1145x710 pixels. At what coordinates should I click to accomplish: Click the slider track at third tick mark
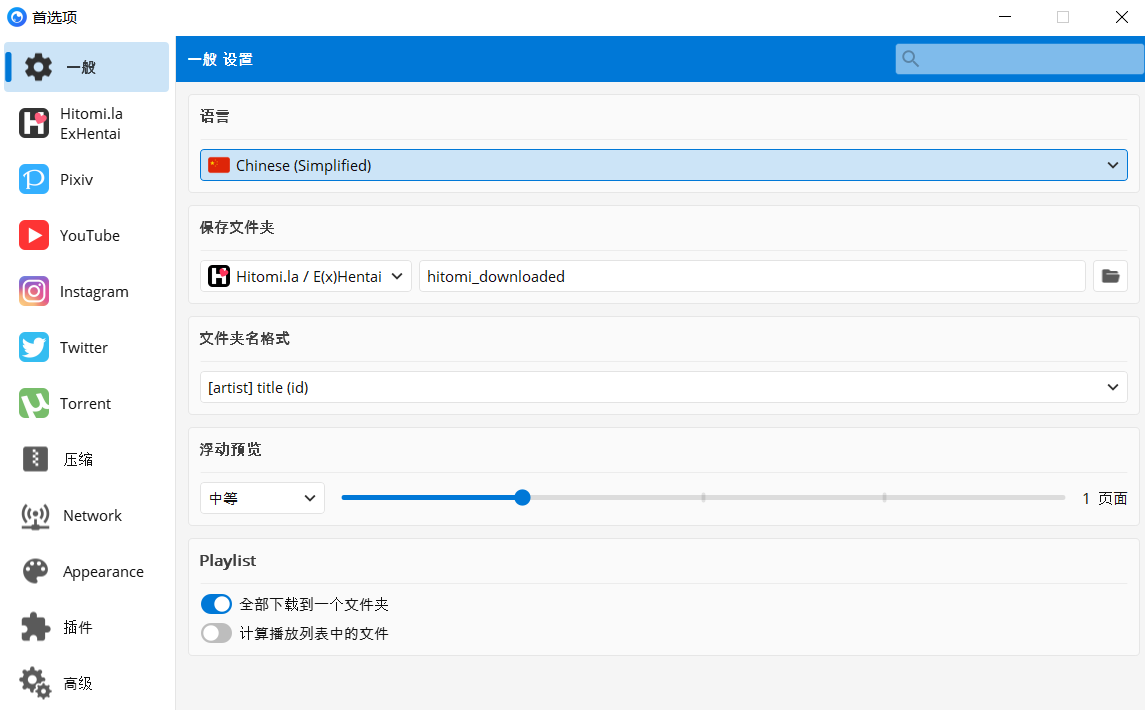(884, 498)
